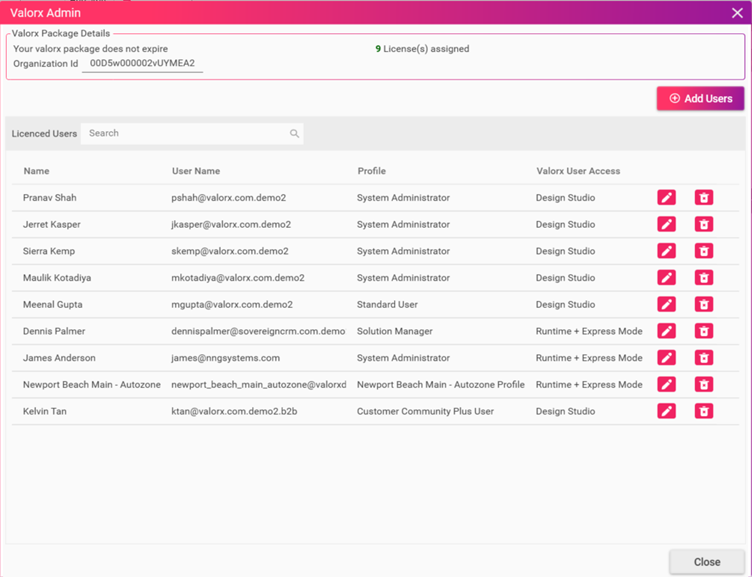The image size is (752, 577).
Task: Delete Maulik Kotadiya's license
Action: (704, 278)
